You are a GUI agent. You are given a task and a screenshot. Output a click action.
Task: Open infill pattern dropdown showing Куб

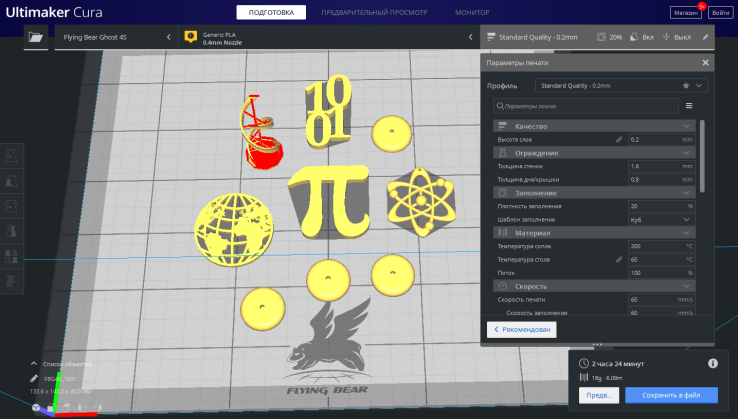pos(660,219)
